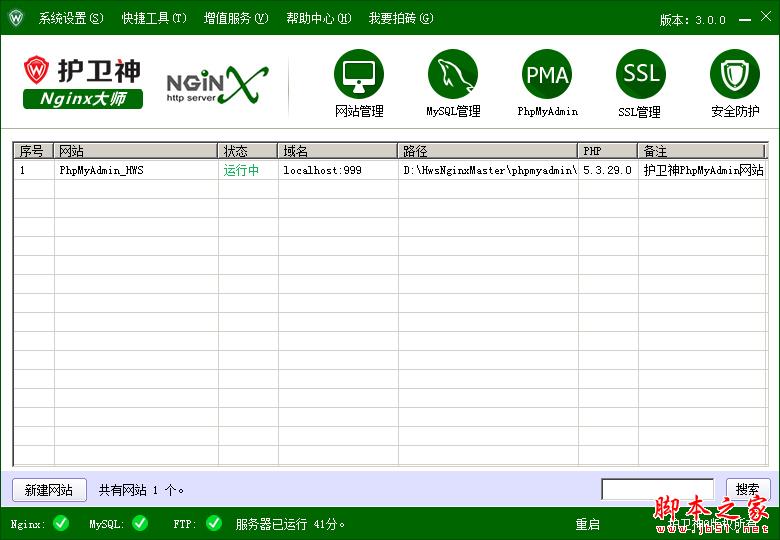Sort by the PHP column header
Screen dimensions: 780x540
click(607, 151)
